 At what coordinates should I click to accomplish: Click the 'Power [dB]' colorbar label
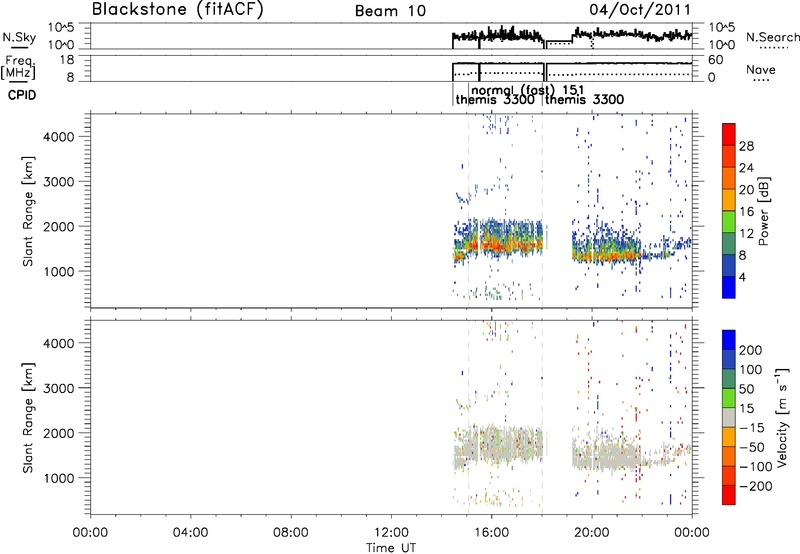tap(764, 211)
